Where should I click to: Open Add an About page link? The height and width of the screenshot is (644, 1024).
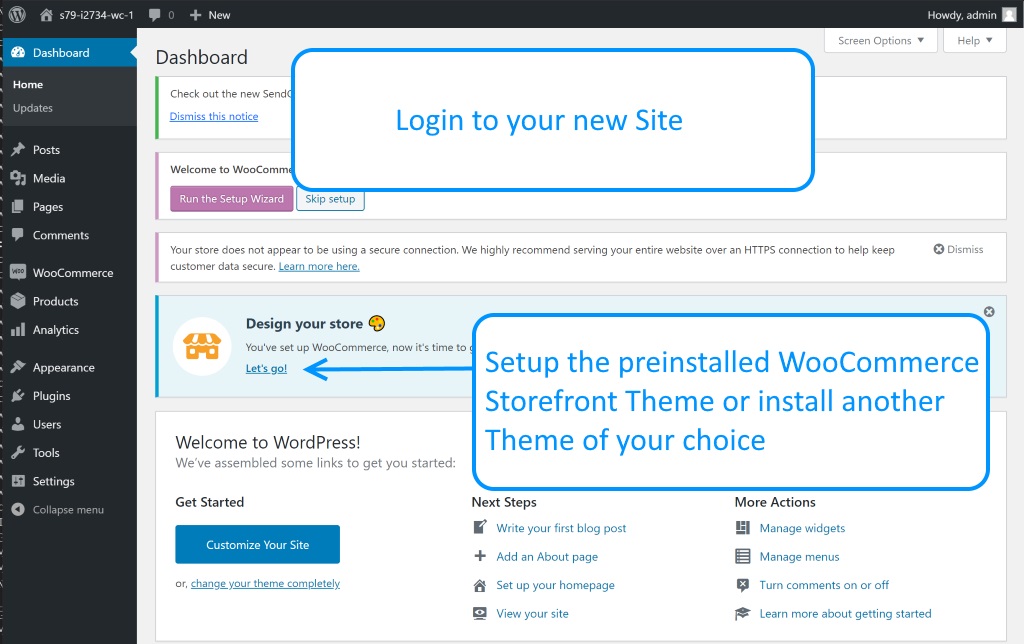pyautogui.click(x=547, y=556)
